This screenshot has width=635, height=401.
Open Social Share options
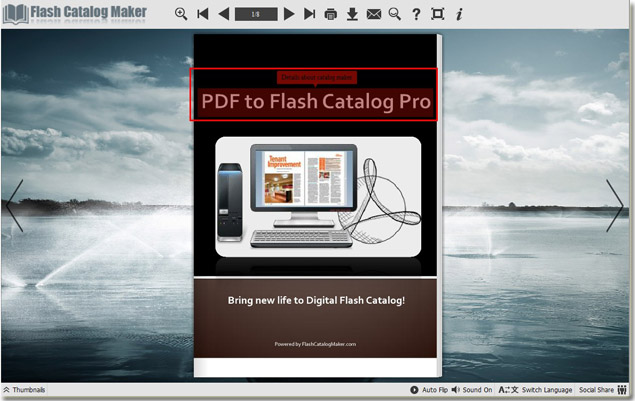click(x=603, y=390)
